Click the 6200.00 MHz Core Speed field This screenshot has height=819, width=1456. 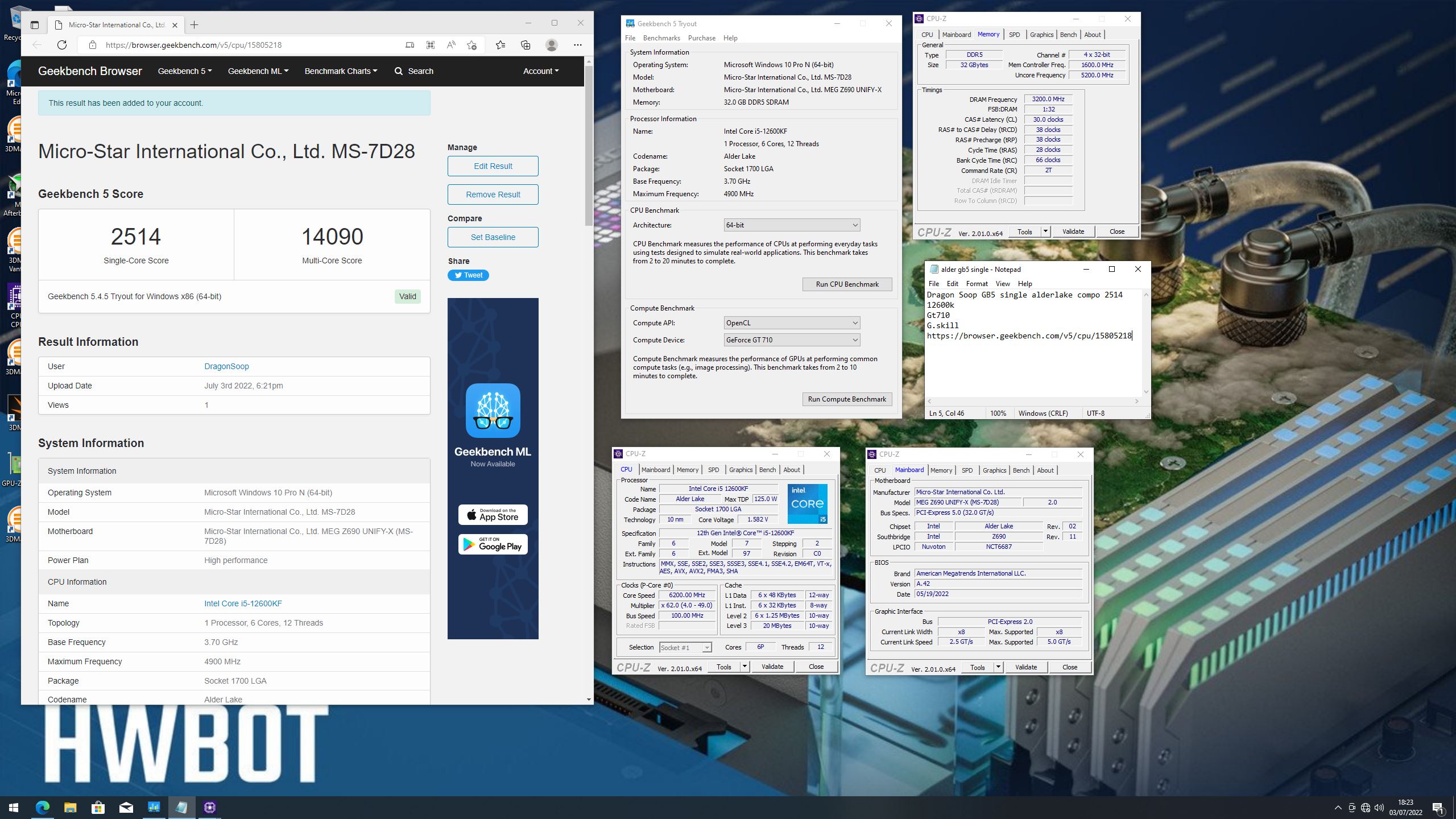(686, 595)
